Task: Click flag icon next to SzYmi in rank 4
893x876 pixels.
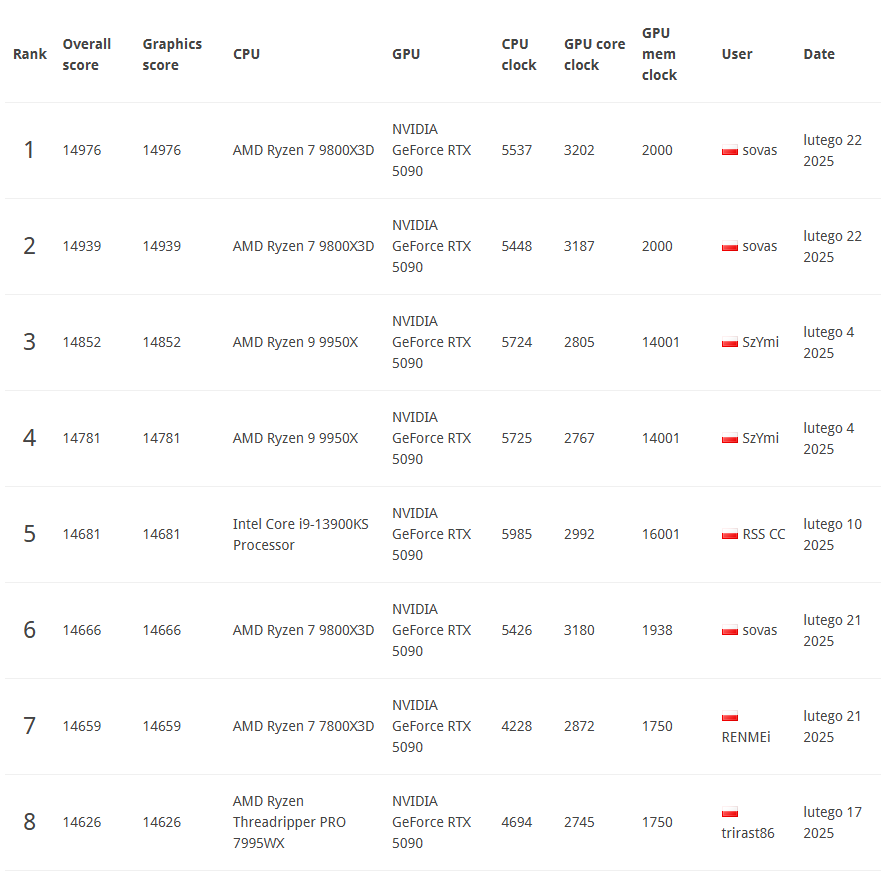Action: coord(729,439)
